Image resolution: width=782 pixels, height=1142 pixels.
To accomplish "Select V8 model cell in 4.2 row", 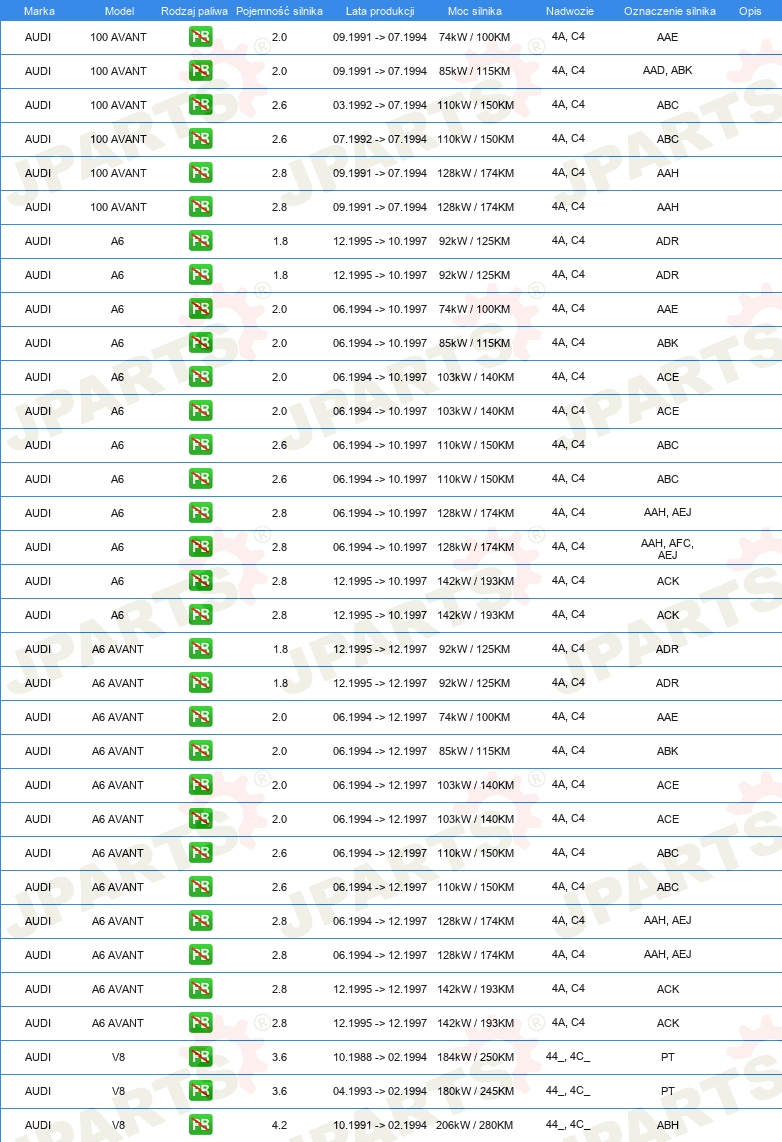I will coord(119,1125).
